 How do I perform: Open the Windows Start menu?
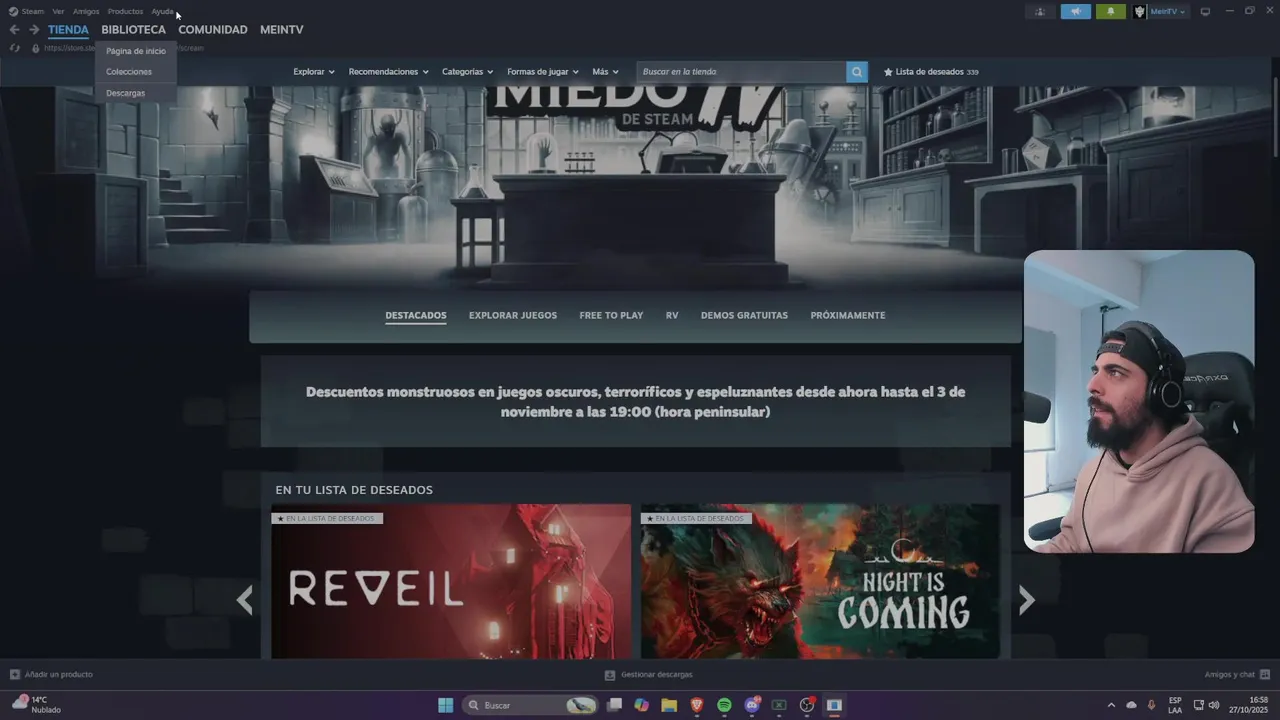coord(446,705)
